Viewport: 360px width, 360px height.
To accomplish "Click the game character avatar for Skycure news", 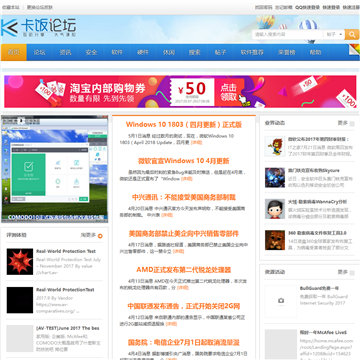I will tap(275, 178).
